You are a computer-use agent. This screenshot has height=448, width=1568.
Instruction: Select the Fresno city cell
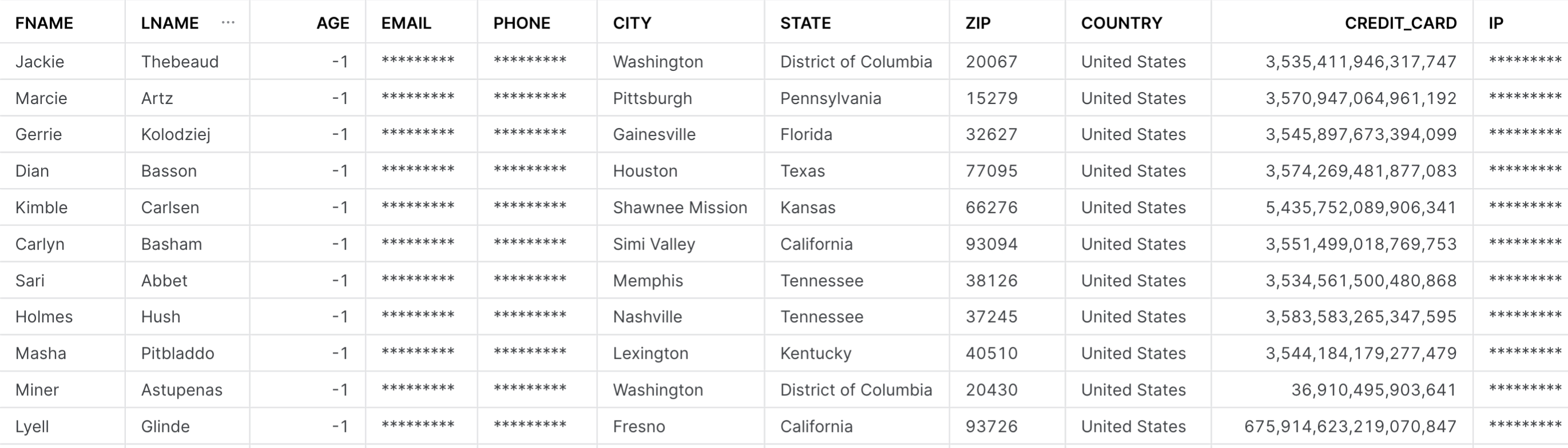point(639,426)
